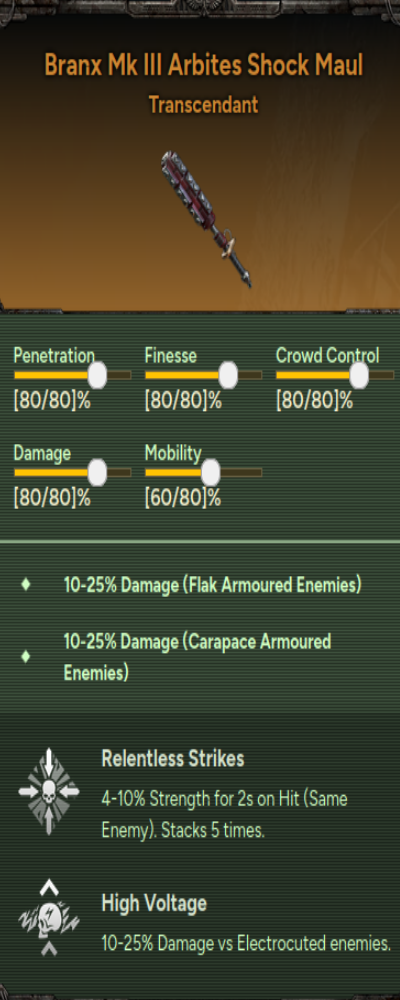Select the Carapace Armoured perk diamond bullet
Image resolution: width=400 pixels, height=1000 pixels.
(x=26, y=656)
